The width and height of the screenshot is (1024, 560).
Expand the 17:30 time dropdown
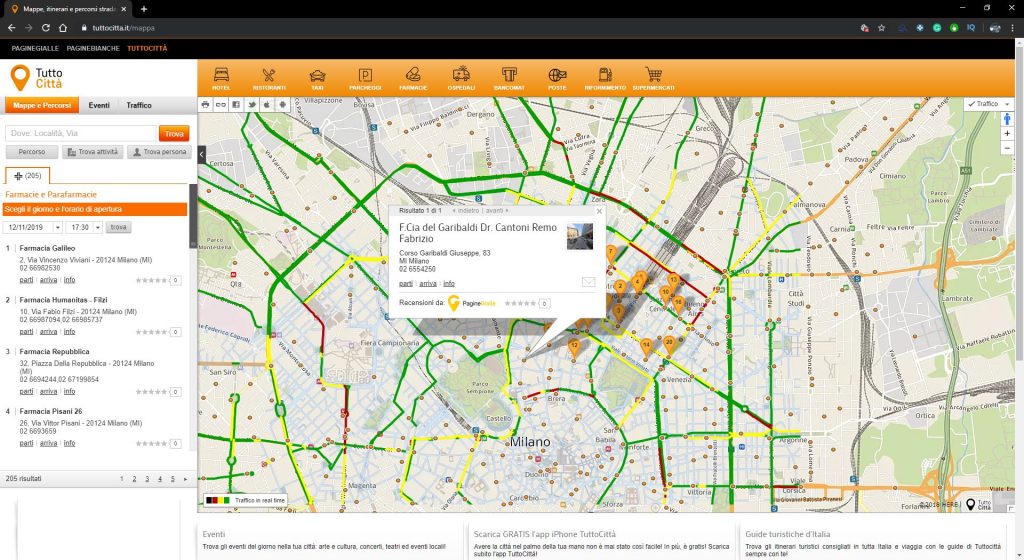coord(86,227)
